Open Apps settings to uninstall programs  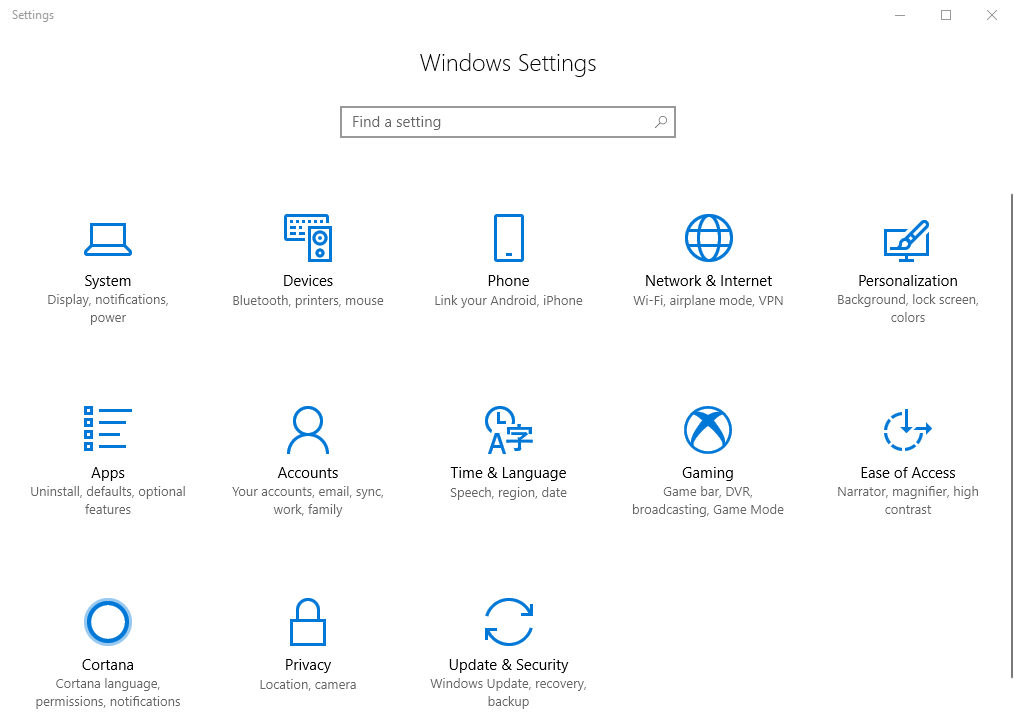coord(108,450)
